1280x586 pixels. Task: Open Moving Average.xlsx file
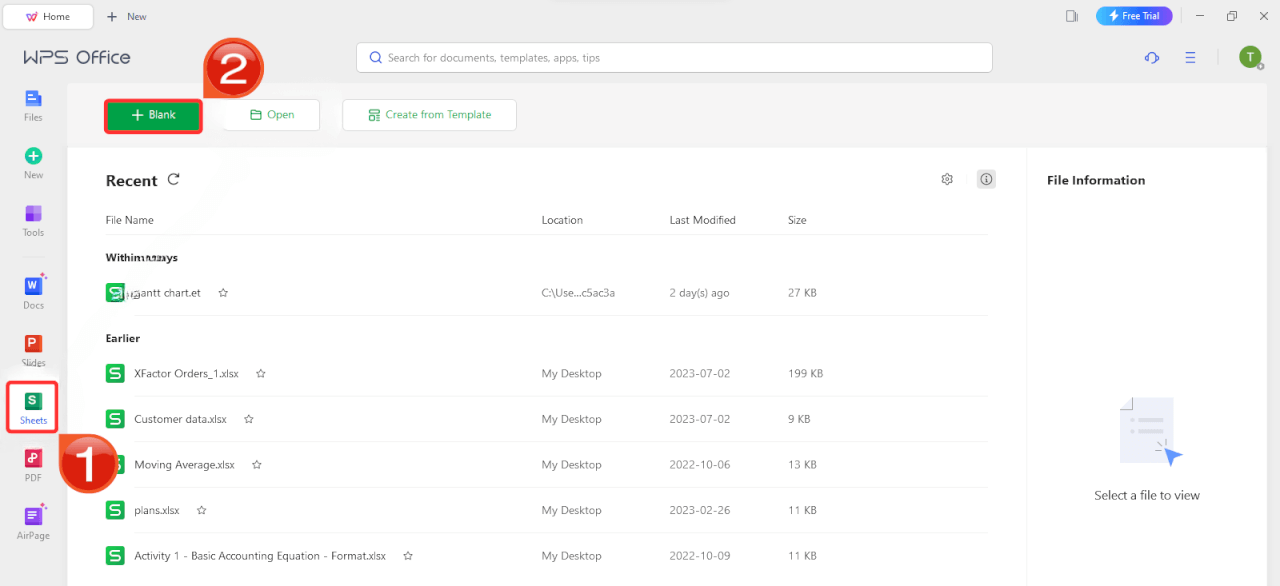(x=184, y=465)
